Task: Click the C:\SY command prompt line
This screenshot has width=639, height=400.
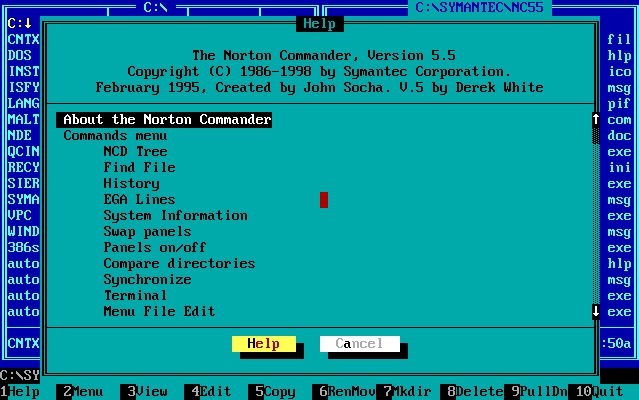Action: (20, 376)
